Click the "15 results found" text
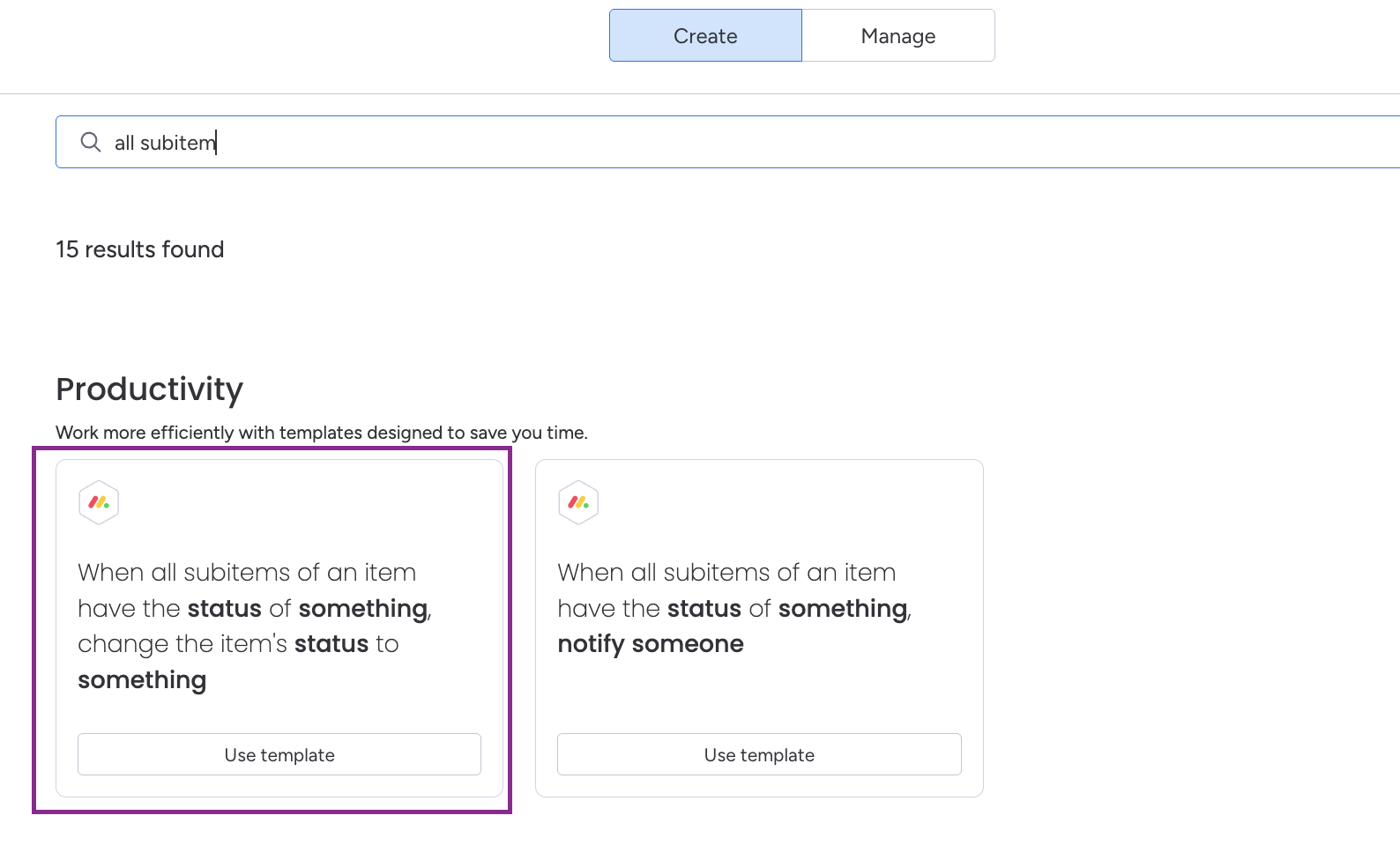1400x860 pixels. coord(140,249)
